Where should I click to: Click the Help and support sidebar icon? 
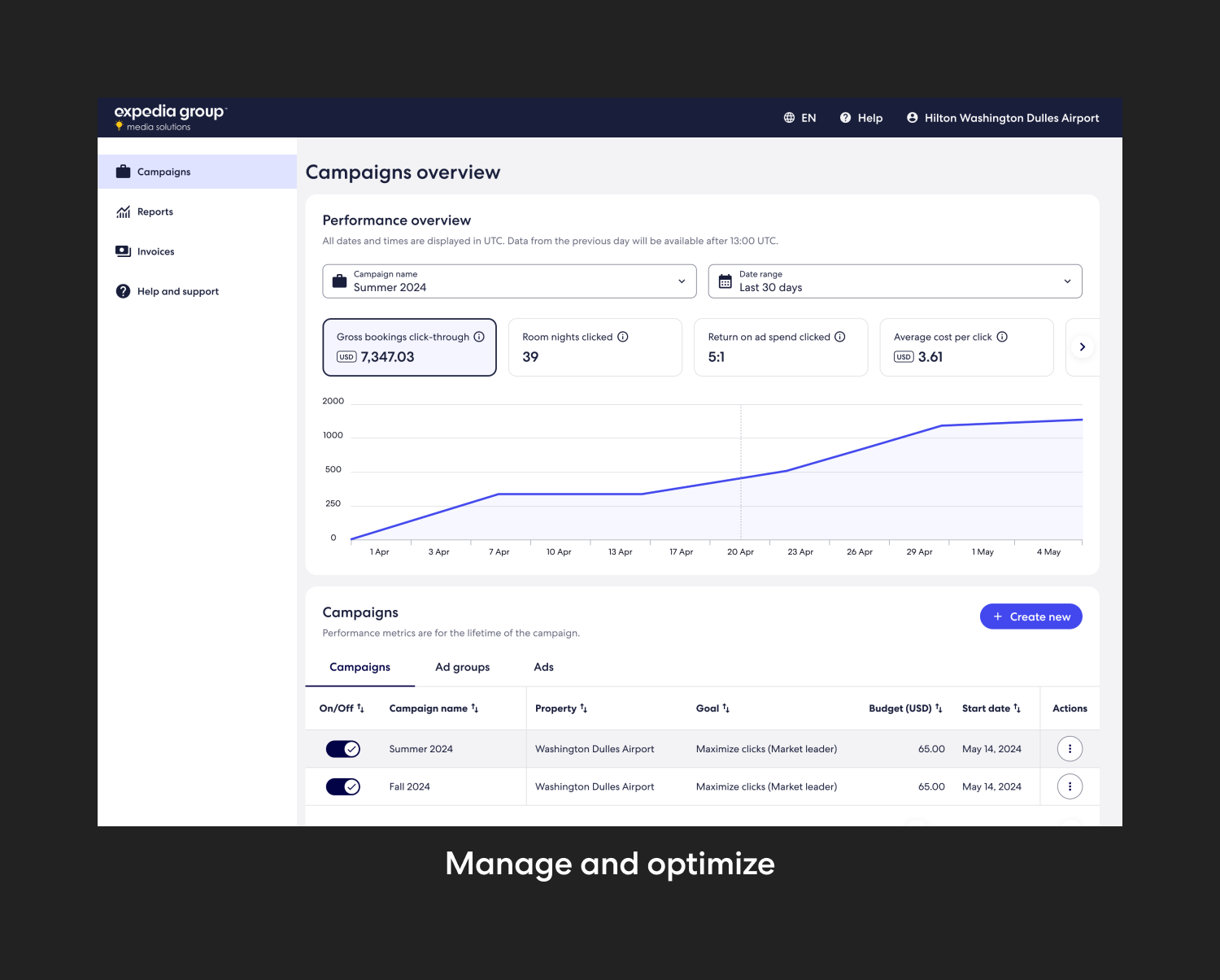tap(122, 291)
